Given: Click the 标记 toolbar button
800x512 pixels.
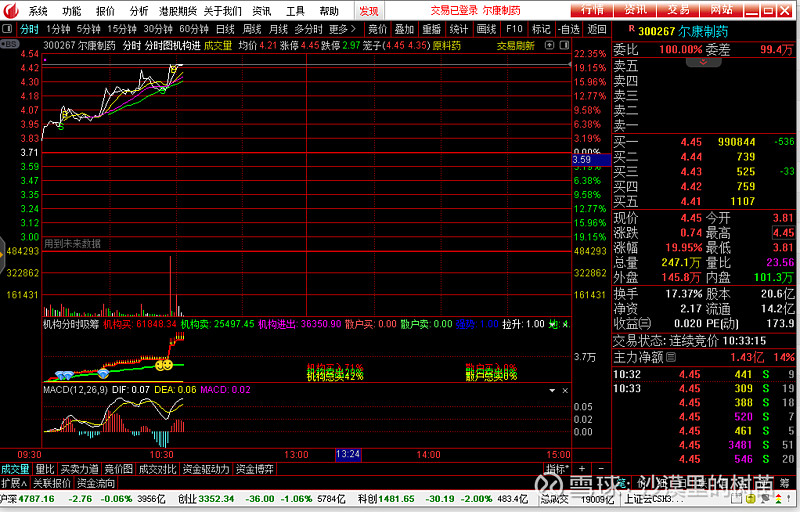Looking at the screenshot, I should click(x=541, y=29).
